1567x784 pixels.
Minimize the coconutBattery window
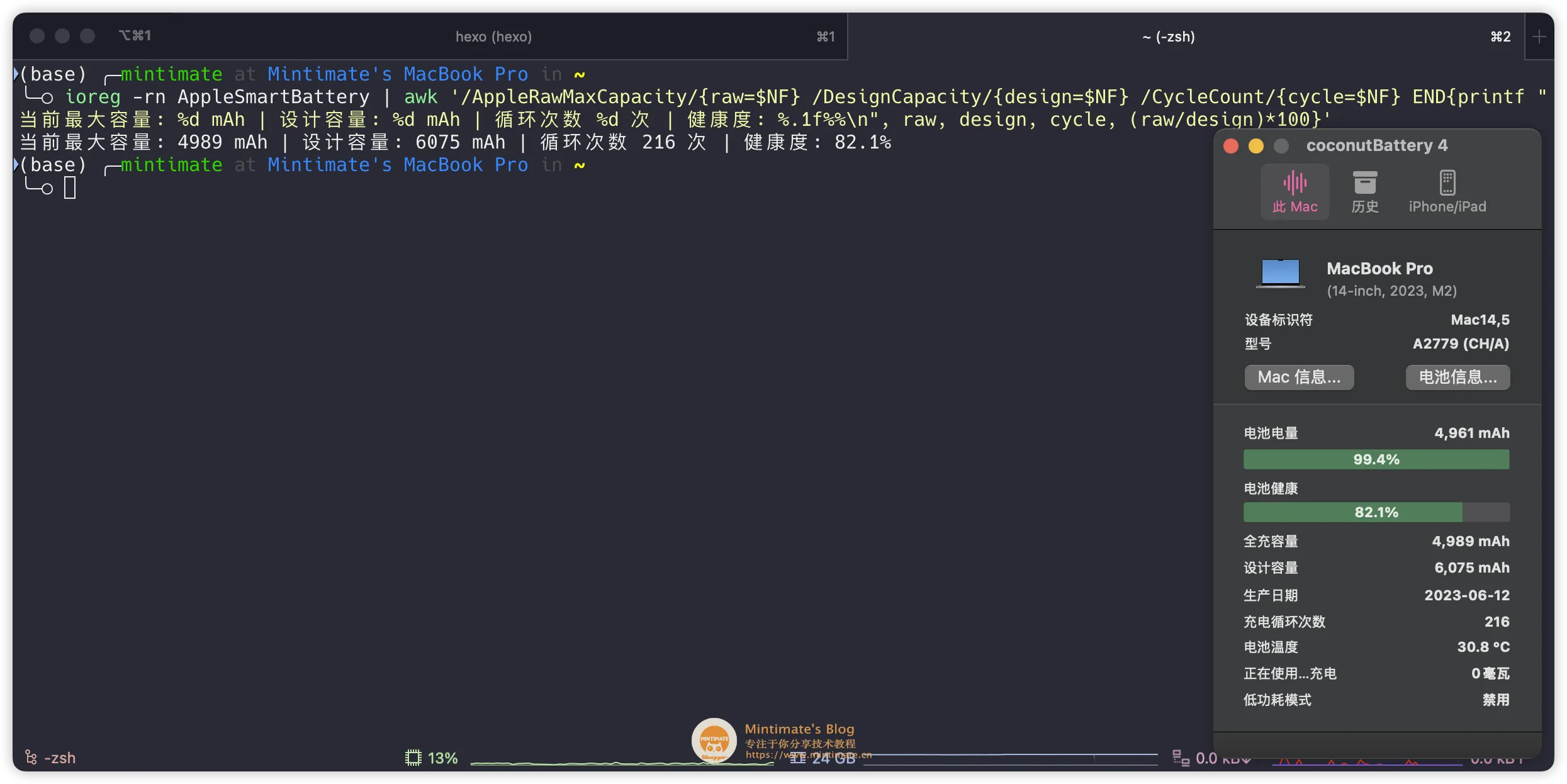coord(1256,146)
